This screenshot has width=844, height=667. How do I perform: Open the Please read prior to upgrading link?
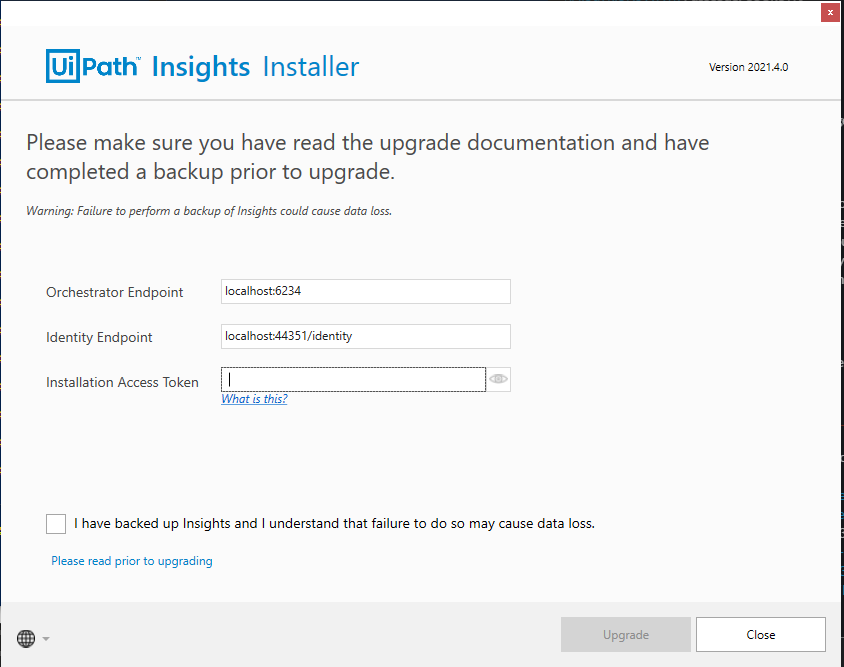[132, 561]
